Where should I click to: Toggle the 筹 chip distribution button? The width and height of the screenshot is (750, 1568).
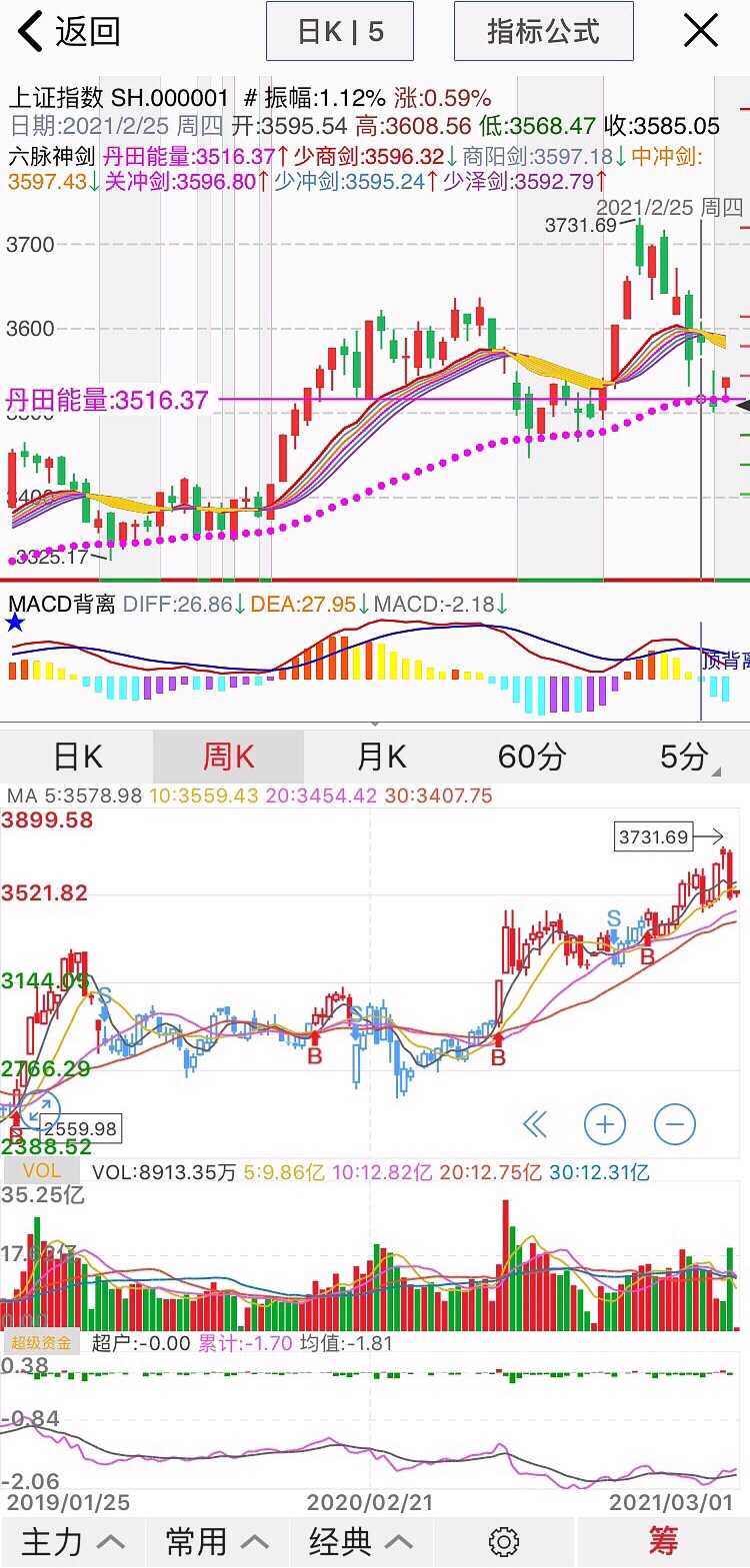663,1541
